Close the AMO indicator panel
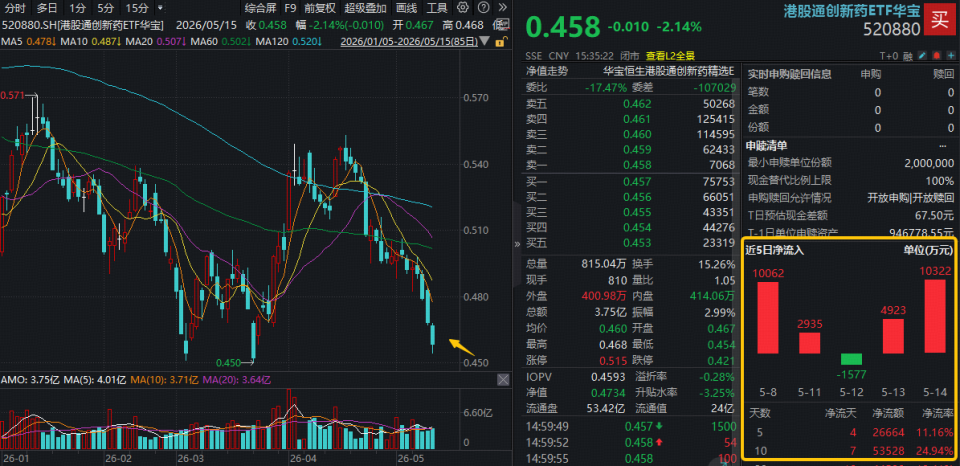The width and height of the screenshot is (960, 466). [503, 380]
